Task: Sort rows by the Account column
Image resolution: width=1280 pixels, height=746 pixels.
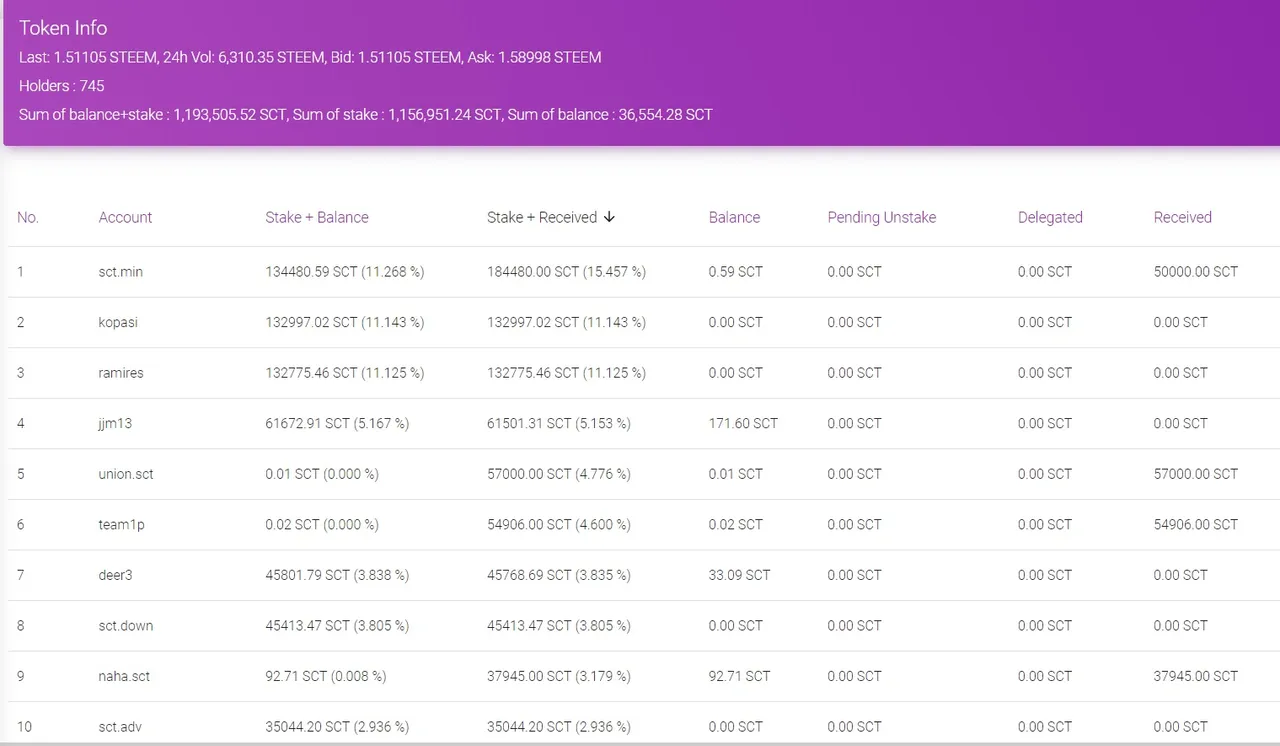Action: 125,217
